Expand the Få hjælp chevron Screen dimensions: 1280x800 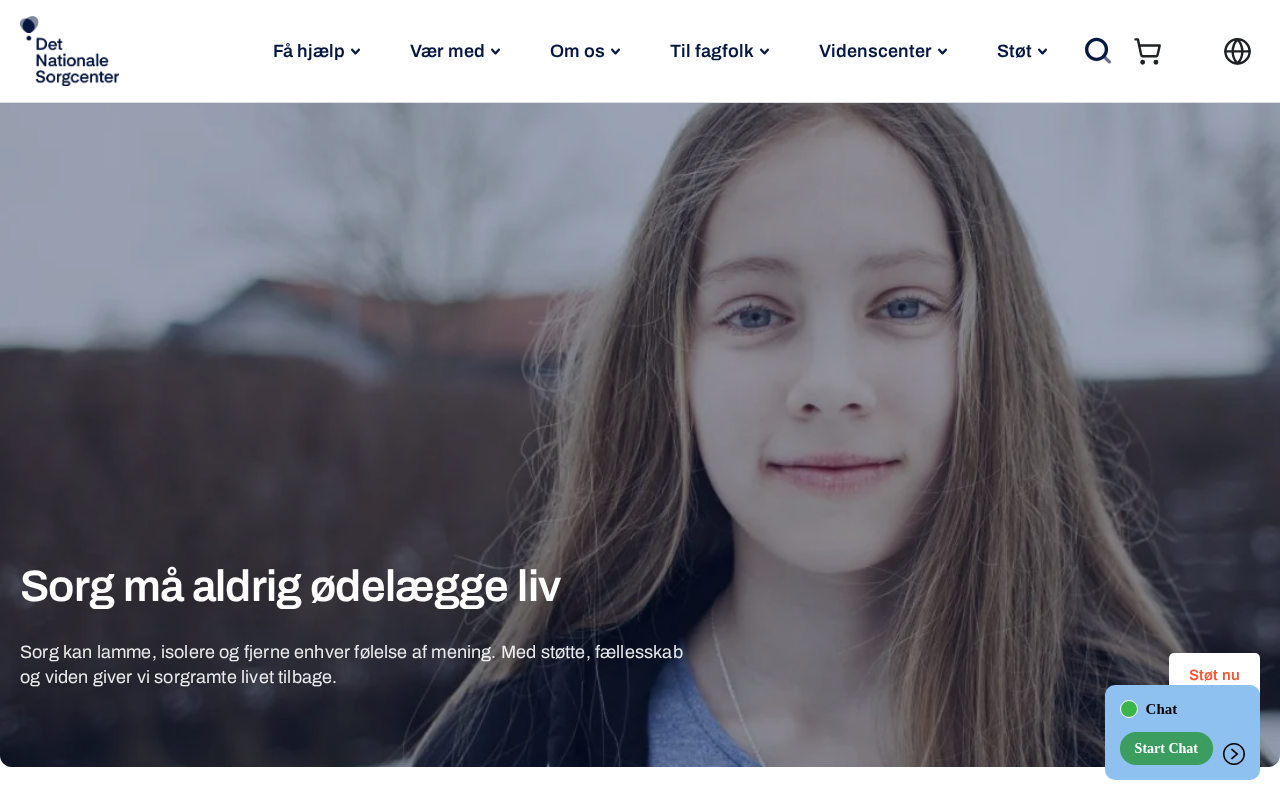355,52
